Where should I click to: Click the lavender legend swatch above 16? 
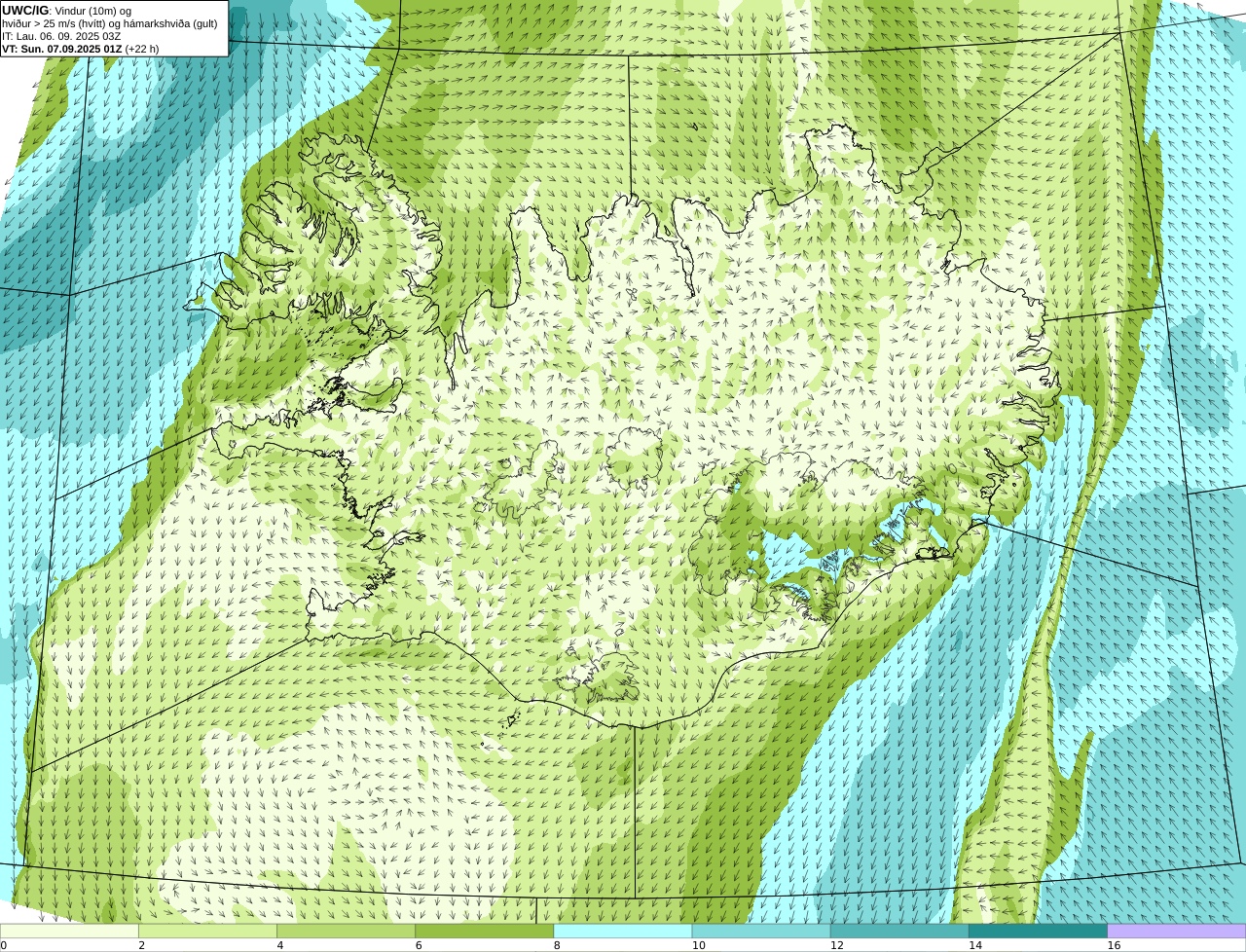(x=1177, y=931)
